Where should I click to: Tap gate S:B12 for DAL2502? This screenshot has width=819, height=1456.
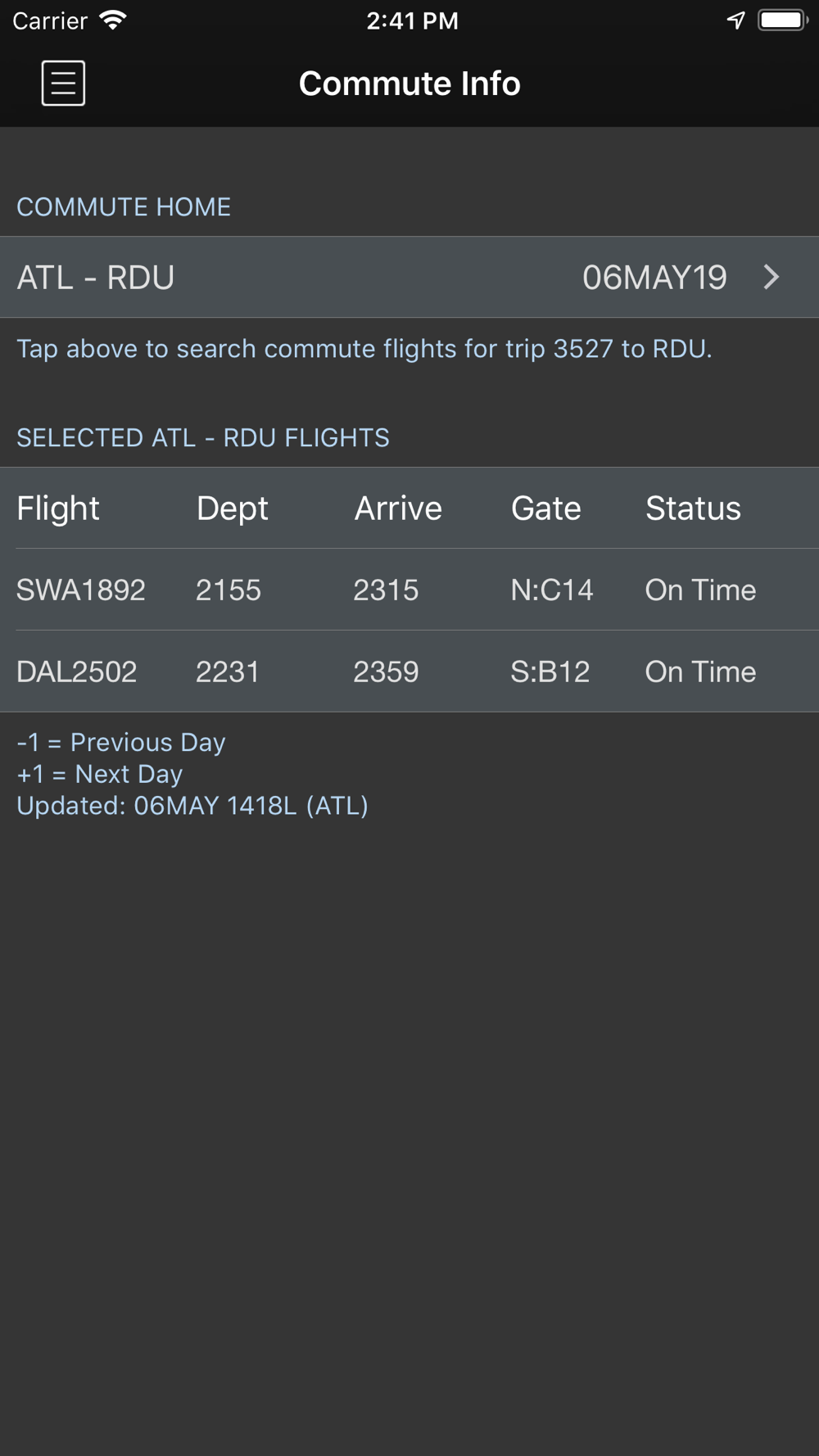click(x=550, y=671)
